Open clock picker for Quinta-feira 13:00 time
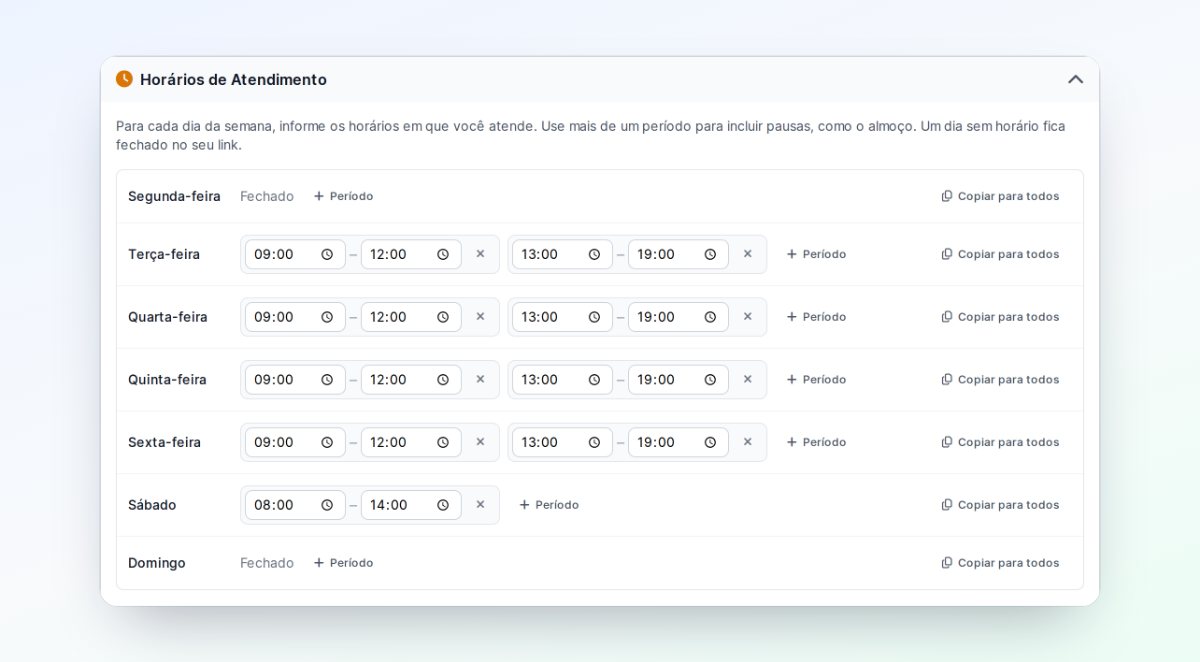The width and height of the screenshot is (1200, 662). (x=594, y=380)
